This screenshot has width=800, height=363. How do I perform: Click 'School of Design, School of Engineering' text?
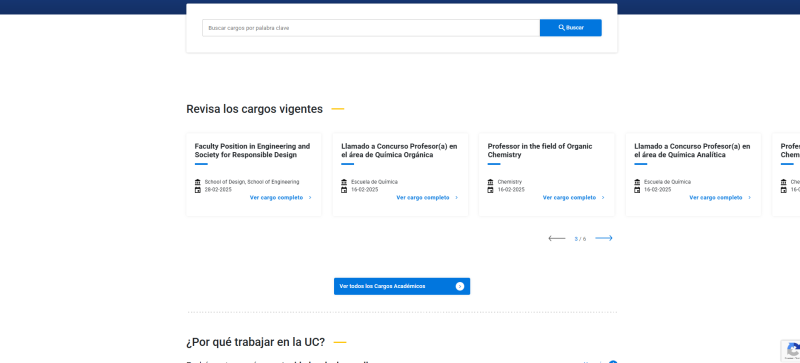pyautogui.click(x=252, y=182)
